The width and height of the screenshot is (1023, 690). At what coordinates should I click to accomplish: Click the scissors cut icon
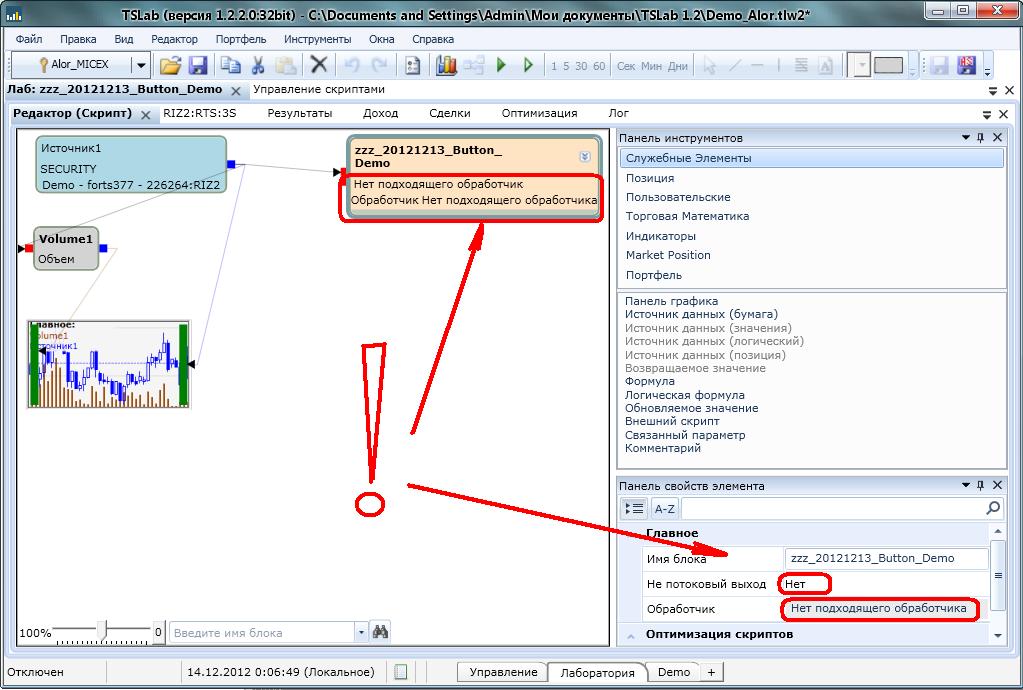[258, 65]
